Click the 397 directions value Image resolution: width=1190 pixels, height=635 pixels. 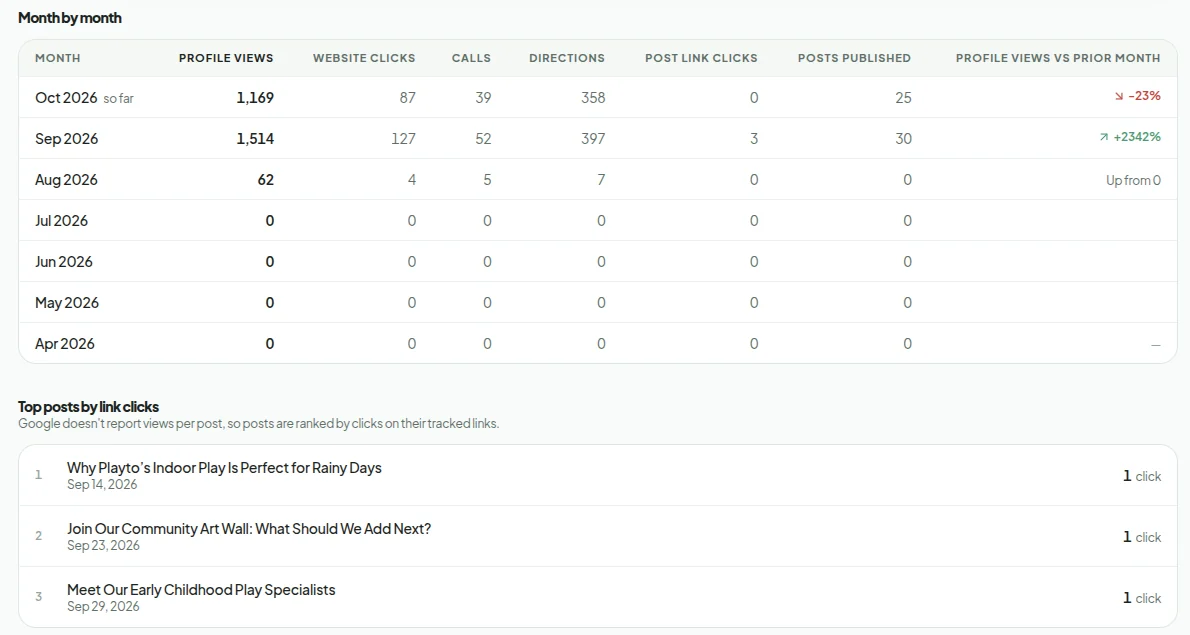pyautogui.click(x=593, y=138)
